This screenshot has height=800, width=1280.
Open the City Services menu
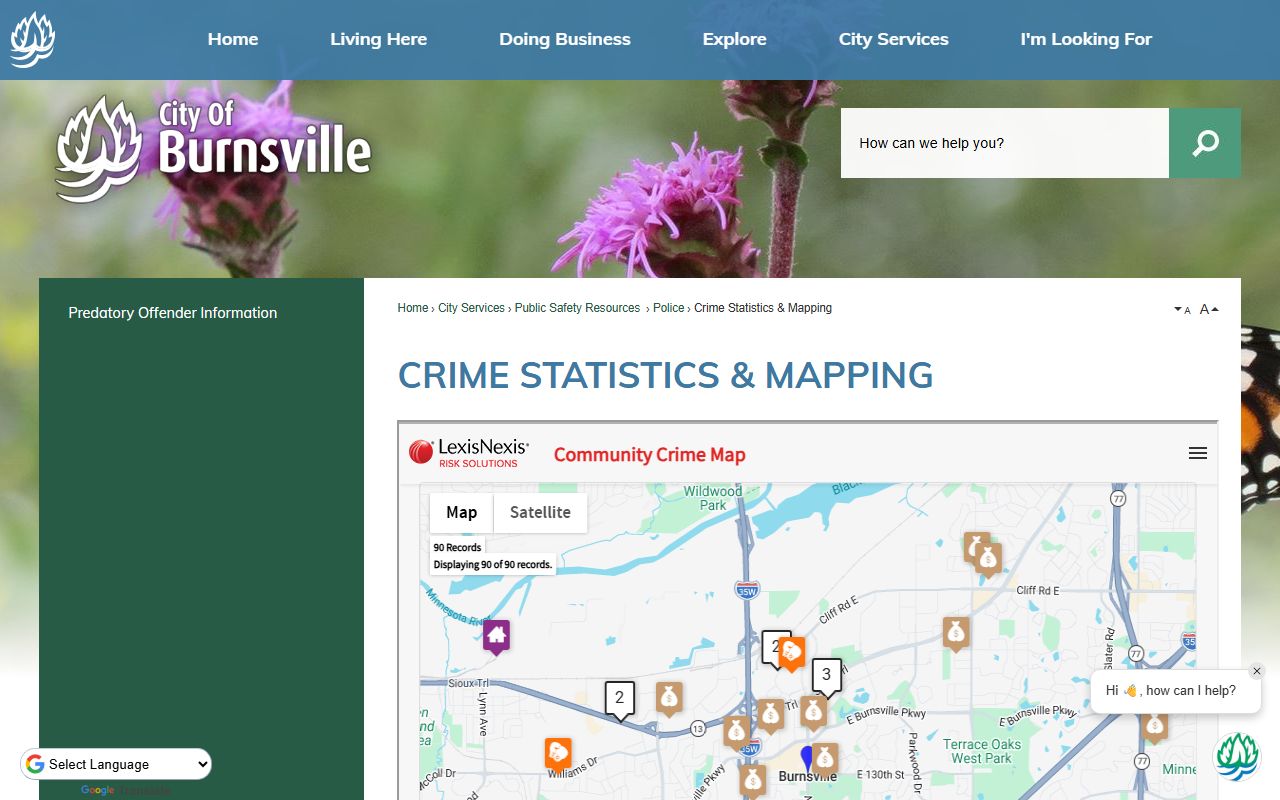tap(894, 40)
